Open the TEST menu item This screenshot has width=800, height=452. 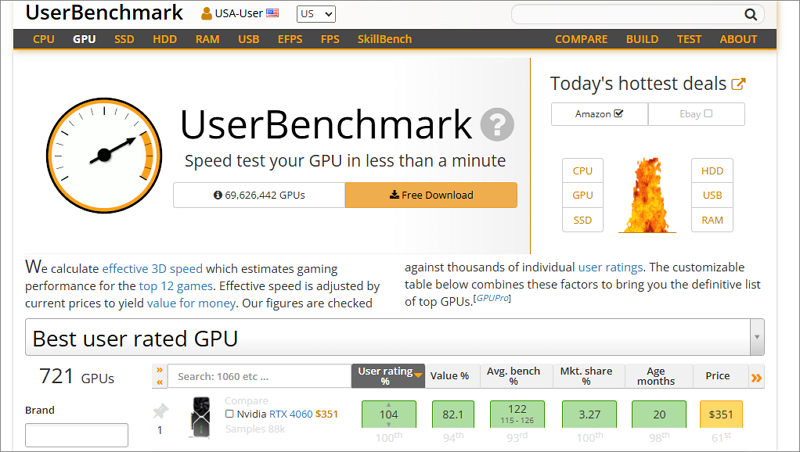coord(689,39)
